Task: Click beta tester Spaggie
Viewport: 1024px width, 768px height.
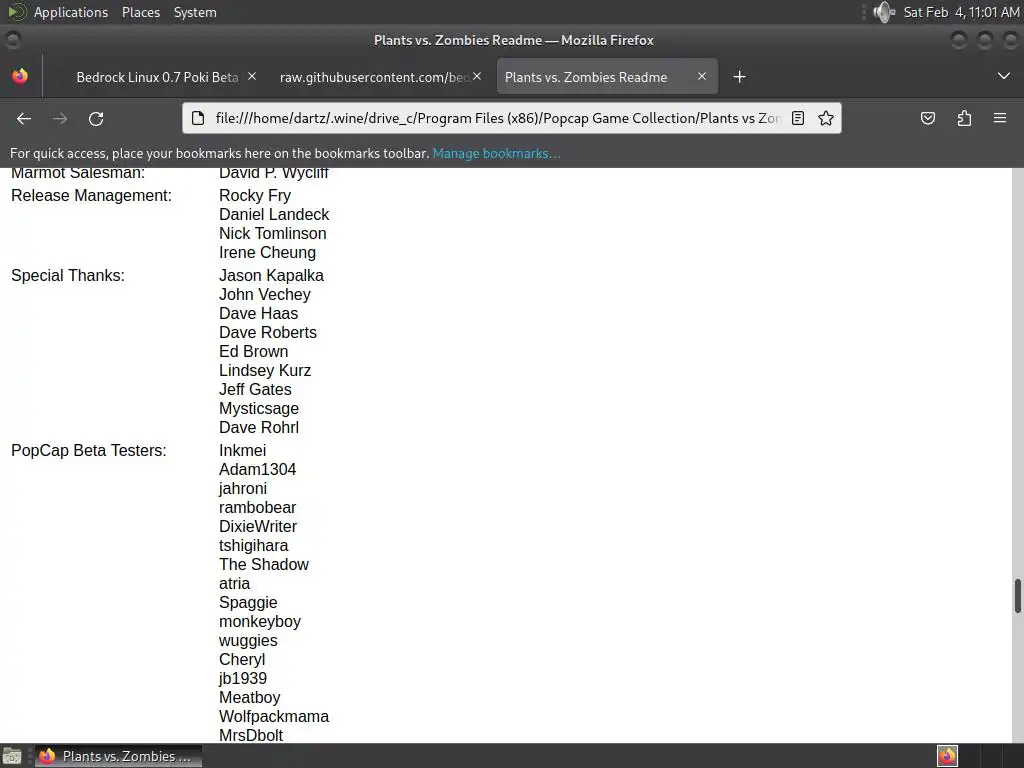Action: pos(248,602)
